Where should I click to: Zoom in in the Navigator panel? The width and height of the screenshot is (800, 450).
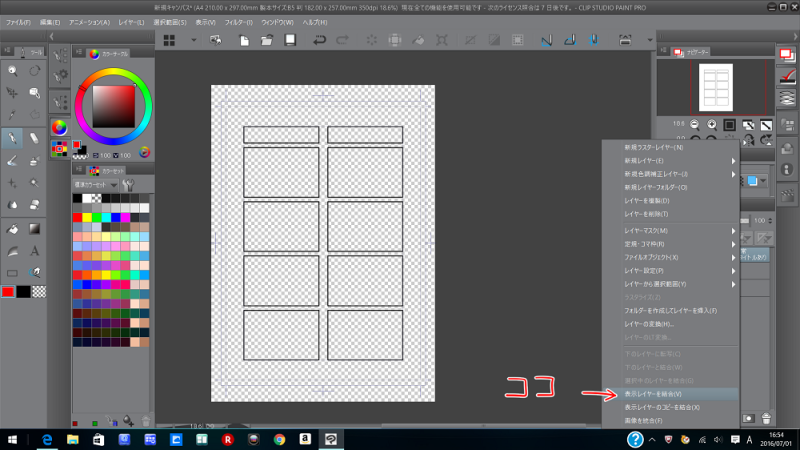coord(712,124)
